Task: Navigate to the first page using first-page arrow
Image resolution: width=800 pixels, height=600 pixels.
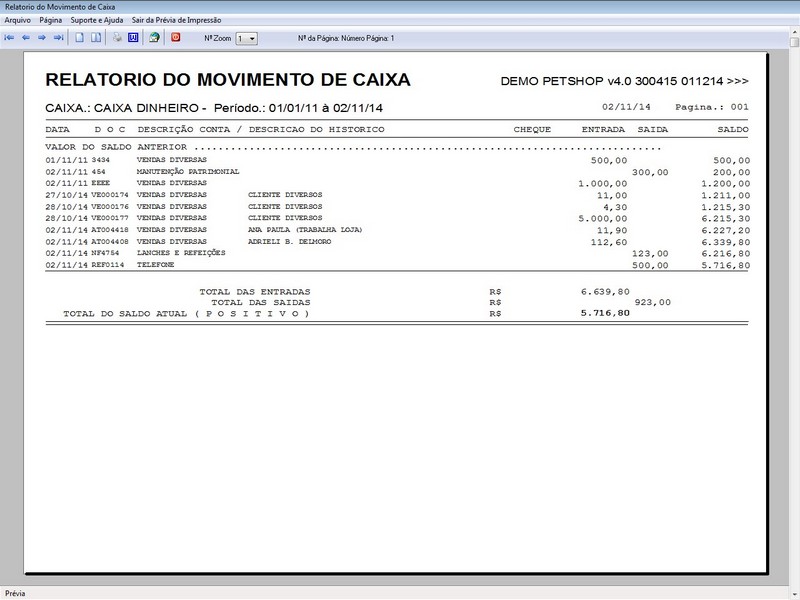Action: [x=11, y=38]
